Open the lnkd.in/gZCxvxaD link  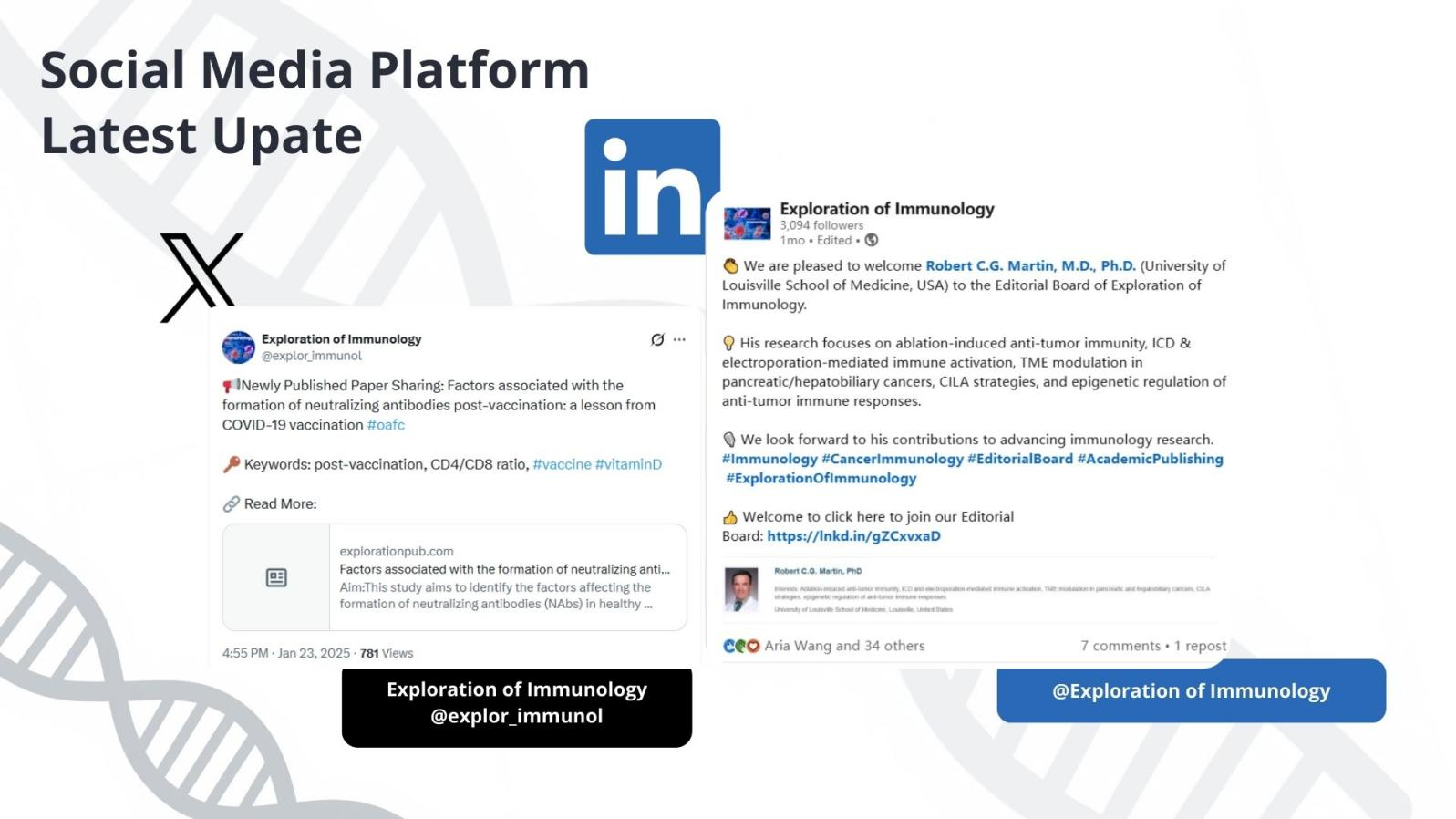pyautogui.click(x=853, y=536)
